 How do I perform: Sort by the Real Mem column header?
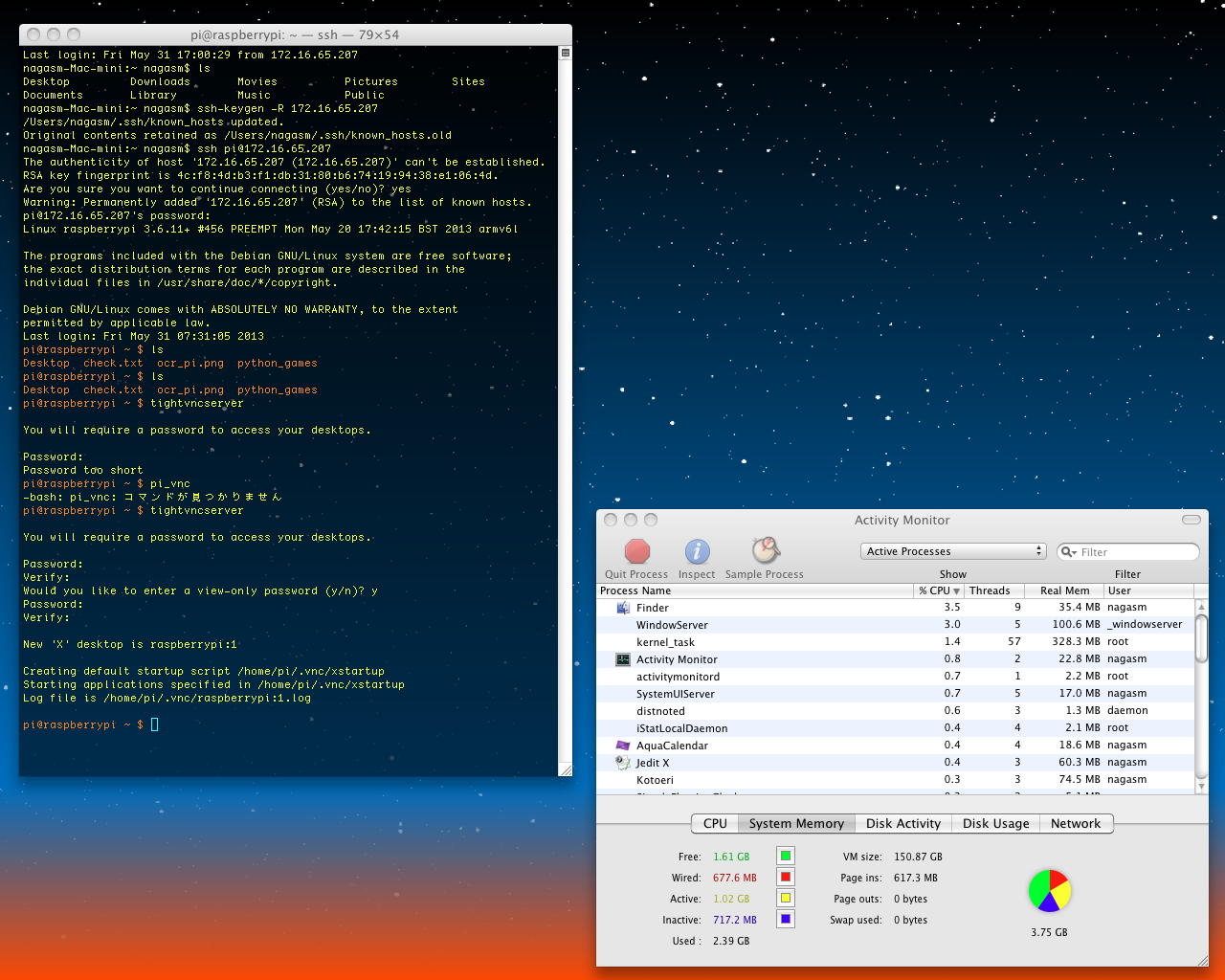[x=1064, y=590]
